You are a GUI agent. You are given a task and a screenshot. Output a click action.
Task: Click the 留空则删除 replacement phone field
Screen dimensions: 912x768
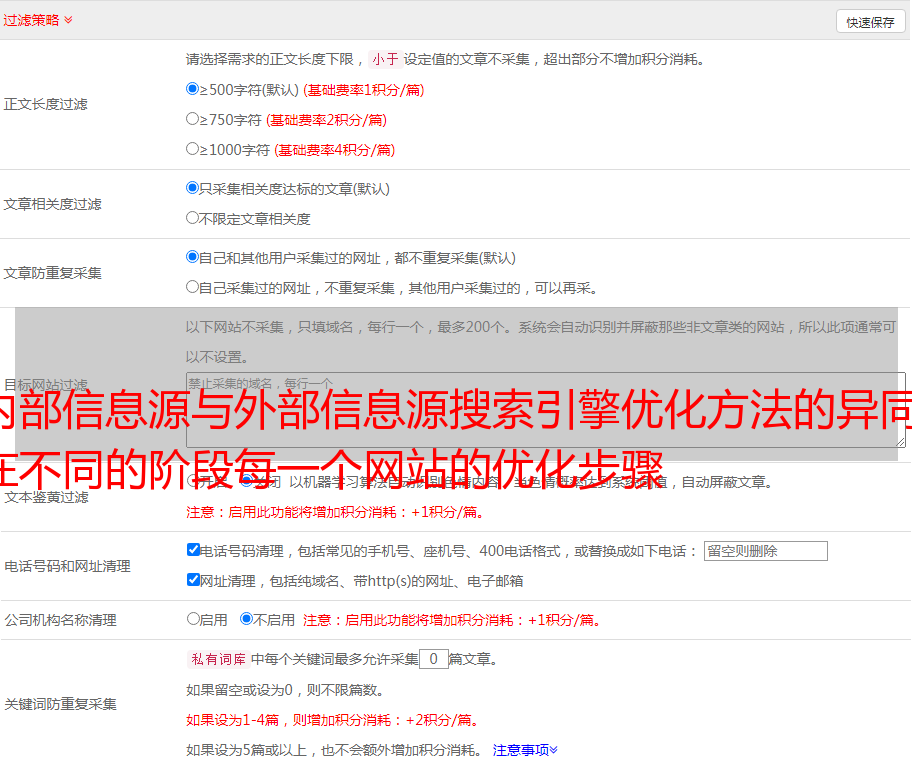click(765, 551)
